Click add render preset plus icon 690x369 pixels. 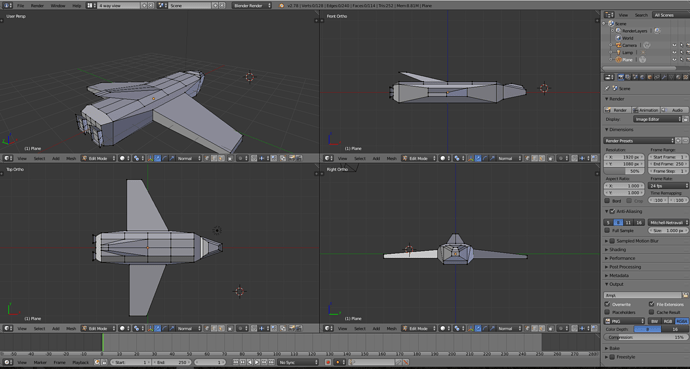[679, 141]
